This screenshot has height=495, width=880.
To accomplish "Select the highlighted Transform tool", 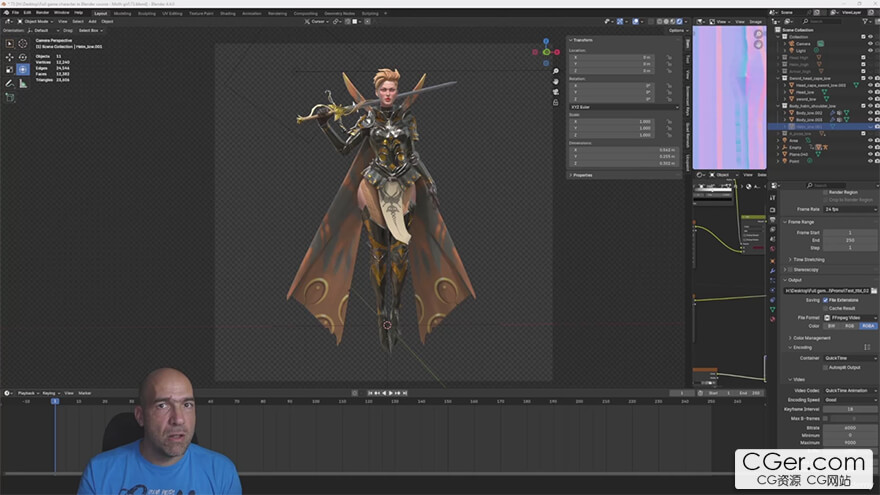I will click(22, 70).
